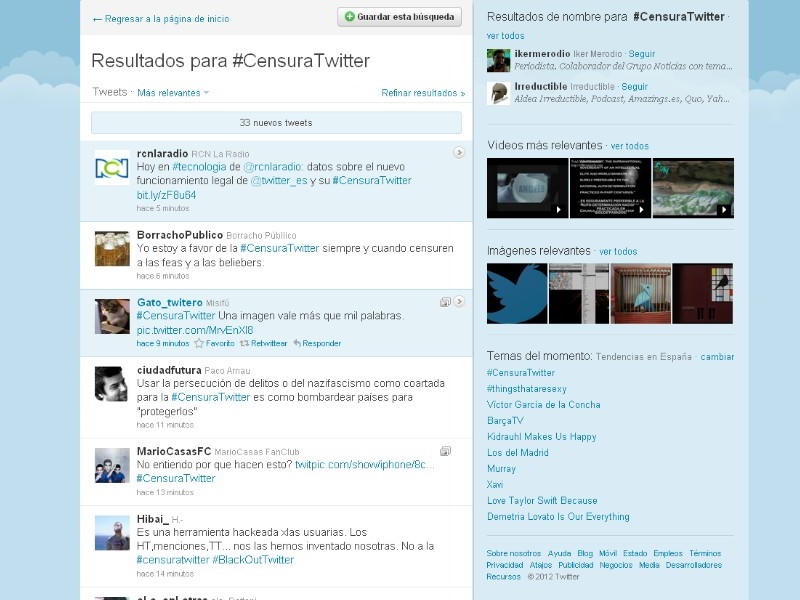Click hace 9 minutos timestamp
The width and height of the screenshot is (800, 600).
pos(163,343)
